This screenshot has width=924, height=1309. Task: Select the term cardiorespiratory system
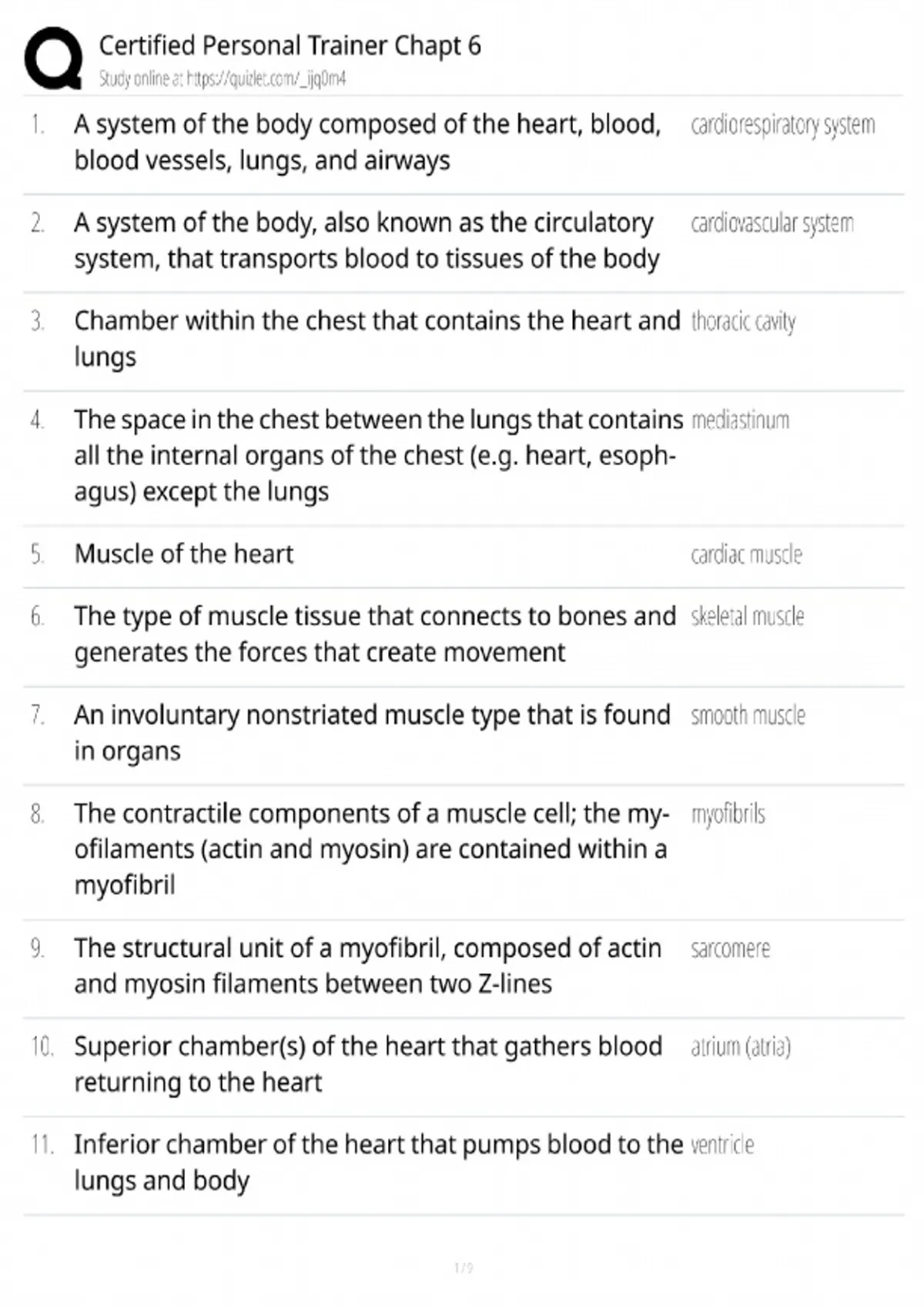click(782, 125)
